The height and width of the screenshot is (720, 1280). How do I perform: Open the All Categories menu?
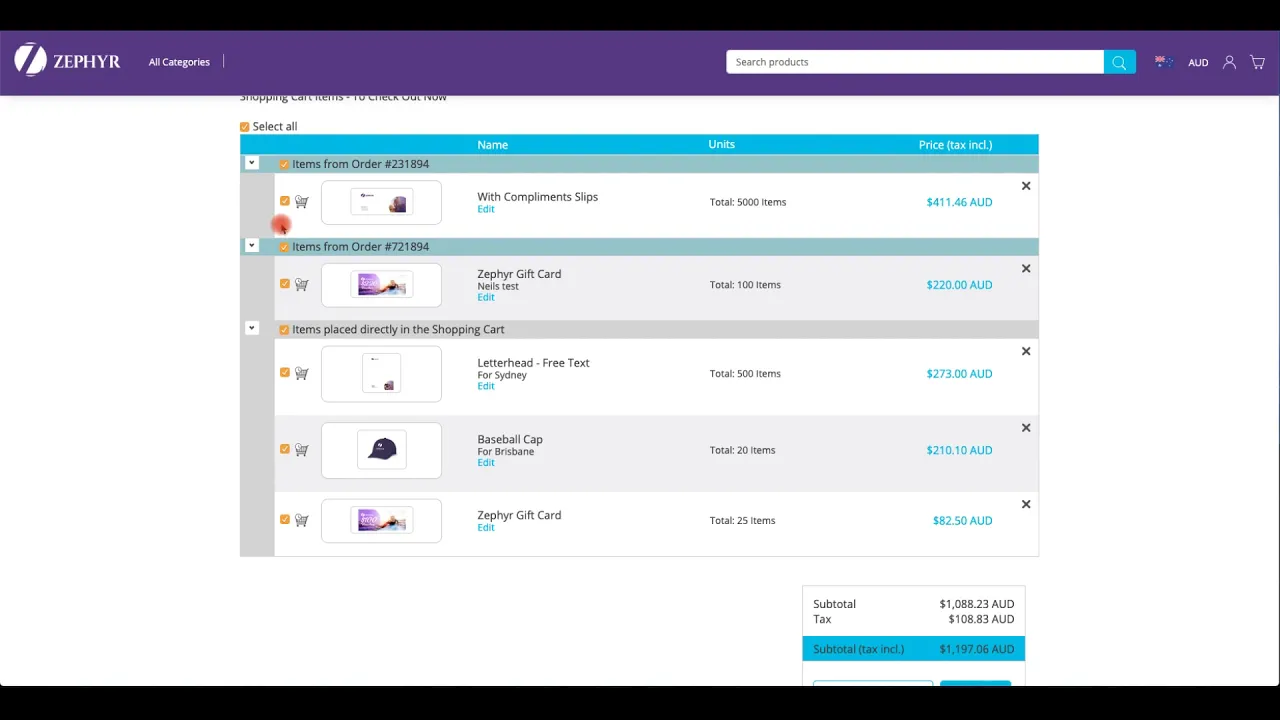[179, 62]
